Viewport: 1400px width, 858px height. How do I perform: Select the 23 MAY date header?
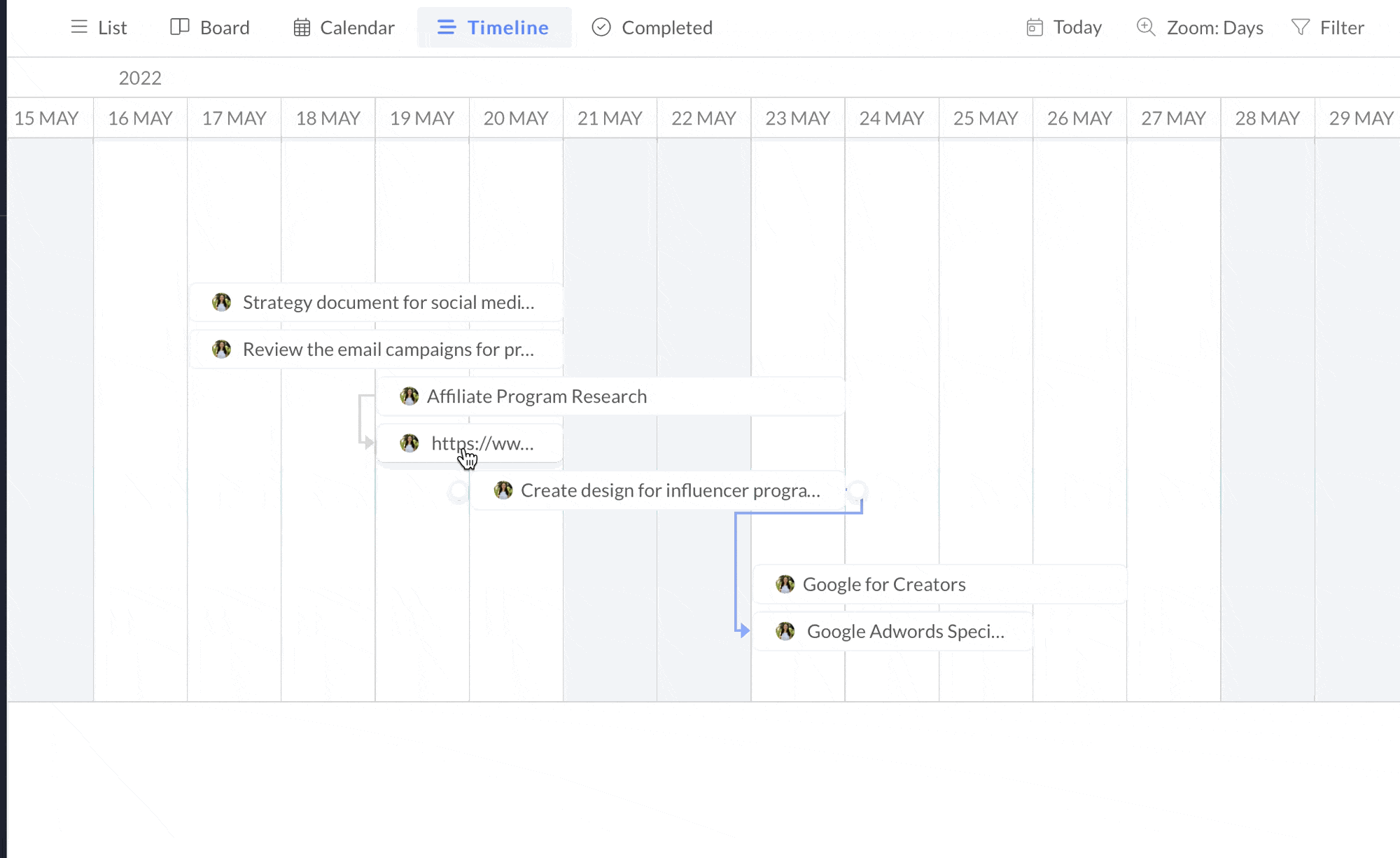pyautogui.click(x=797, y=118)
